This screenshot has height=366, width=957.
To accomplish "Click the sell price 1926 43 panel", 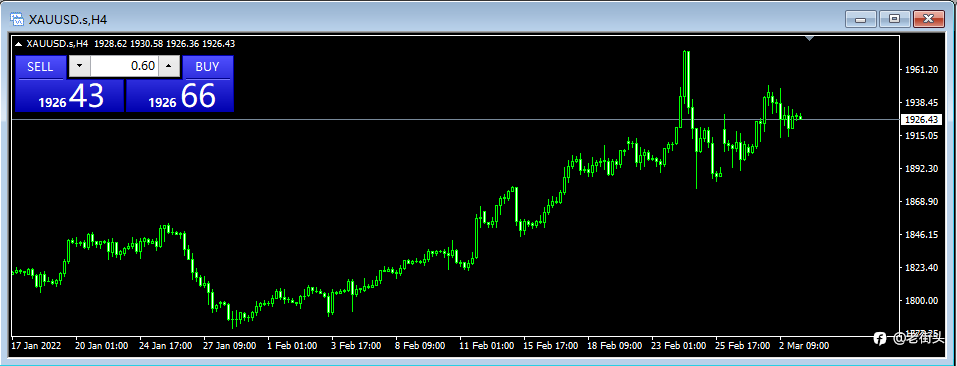I will (70, 96).
